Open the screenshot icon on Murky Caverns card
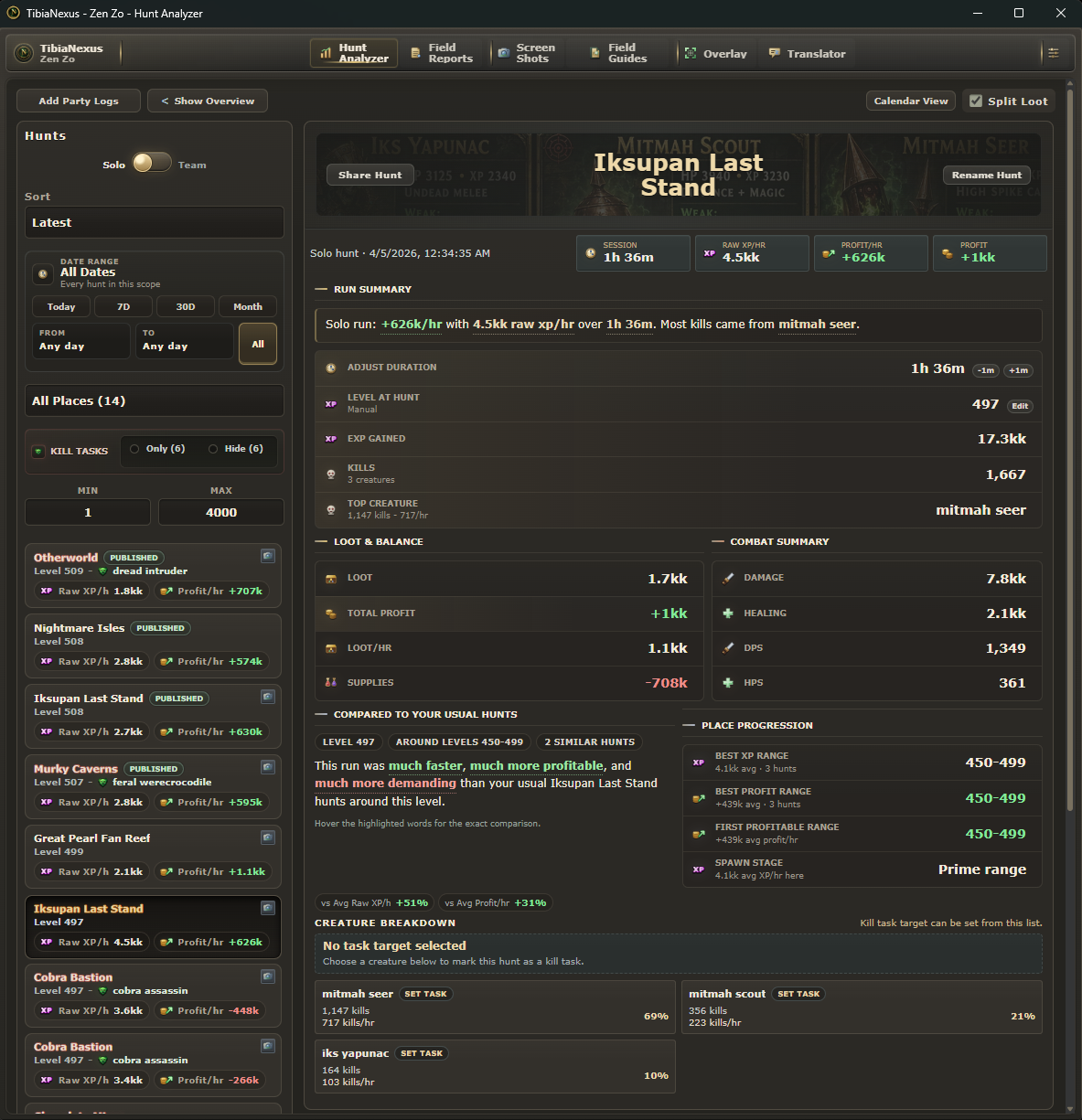This screenshot has height=1120, width=1082. click(x=268, y=767)
